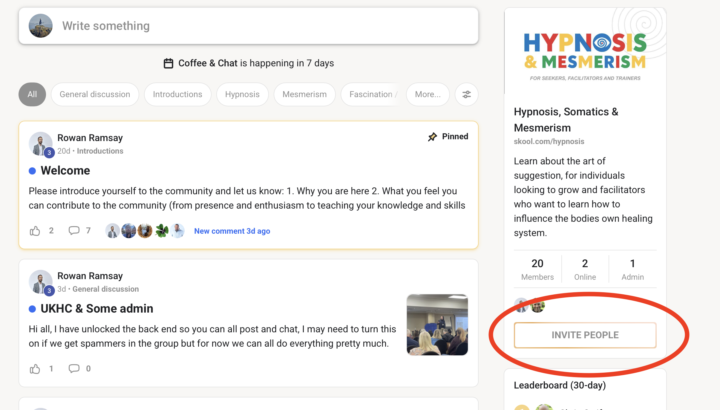Image resolution: width=720 pixels, height=410 pixels.
Task: Click the Write something post field
Action: click(260, 26)
